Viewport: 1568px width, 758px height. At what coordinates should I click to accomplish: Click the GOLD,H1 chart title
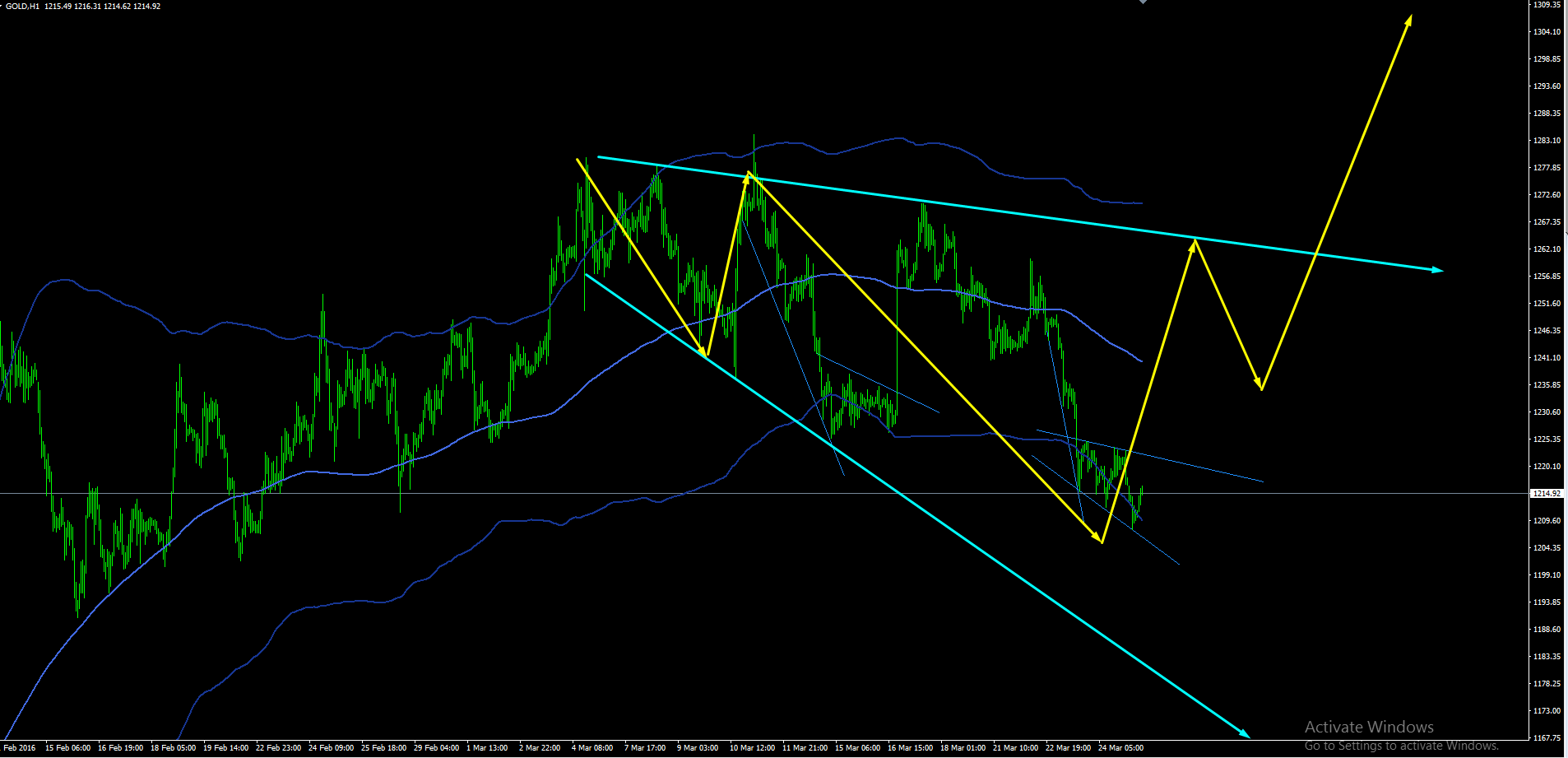[x=23, y=7]
